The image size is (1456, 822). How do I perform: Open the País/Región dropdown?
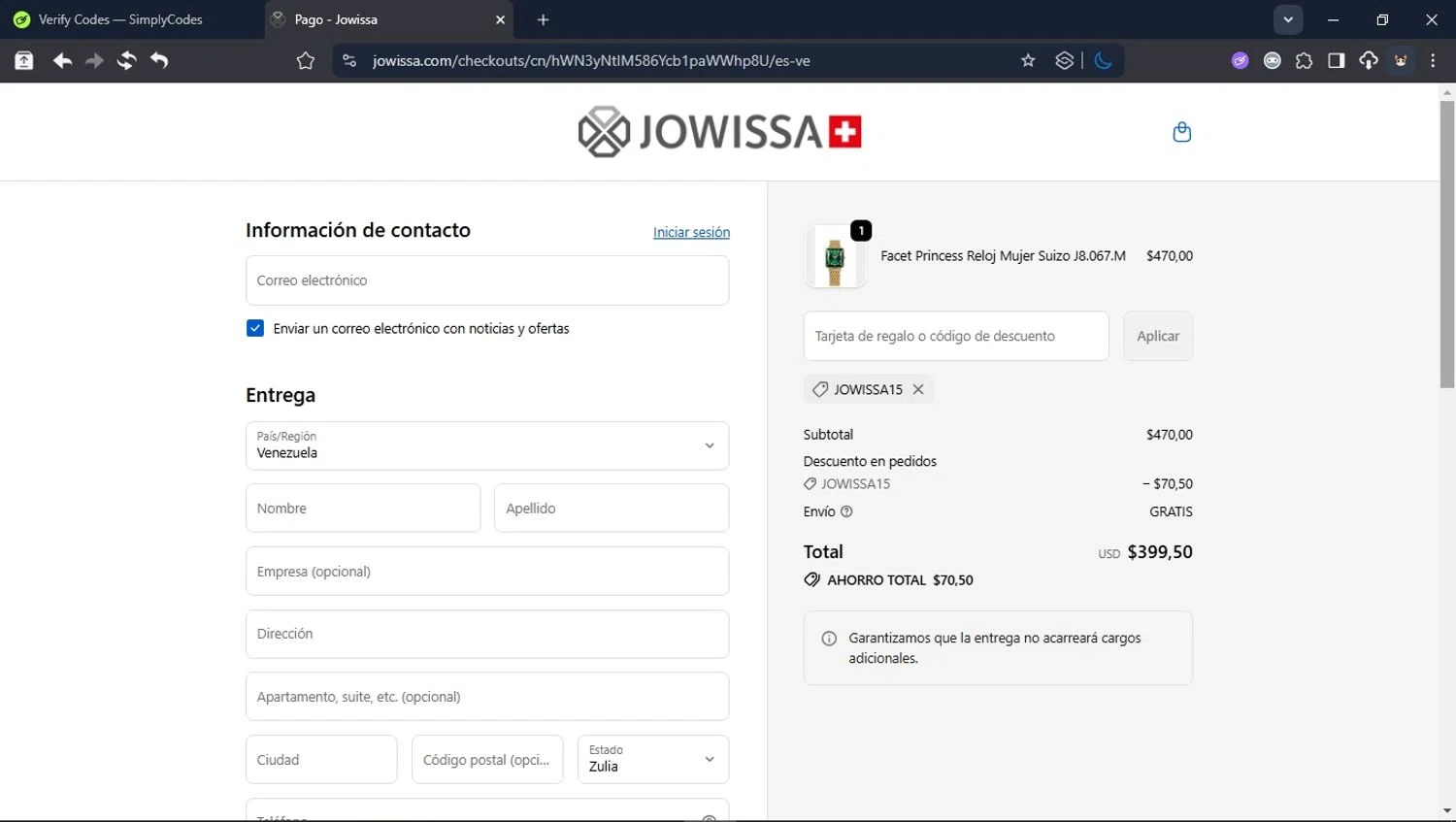click(487, 445)
